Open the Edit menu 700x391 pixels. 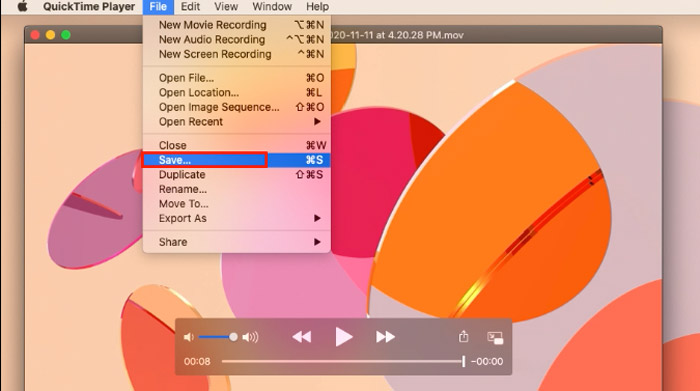(x=190, y=7)
